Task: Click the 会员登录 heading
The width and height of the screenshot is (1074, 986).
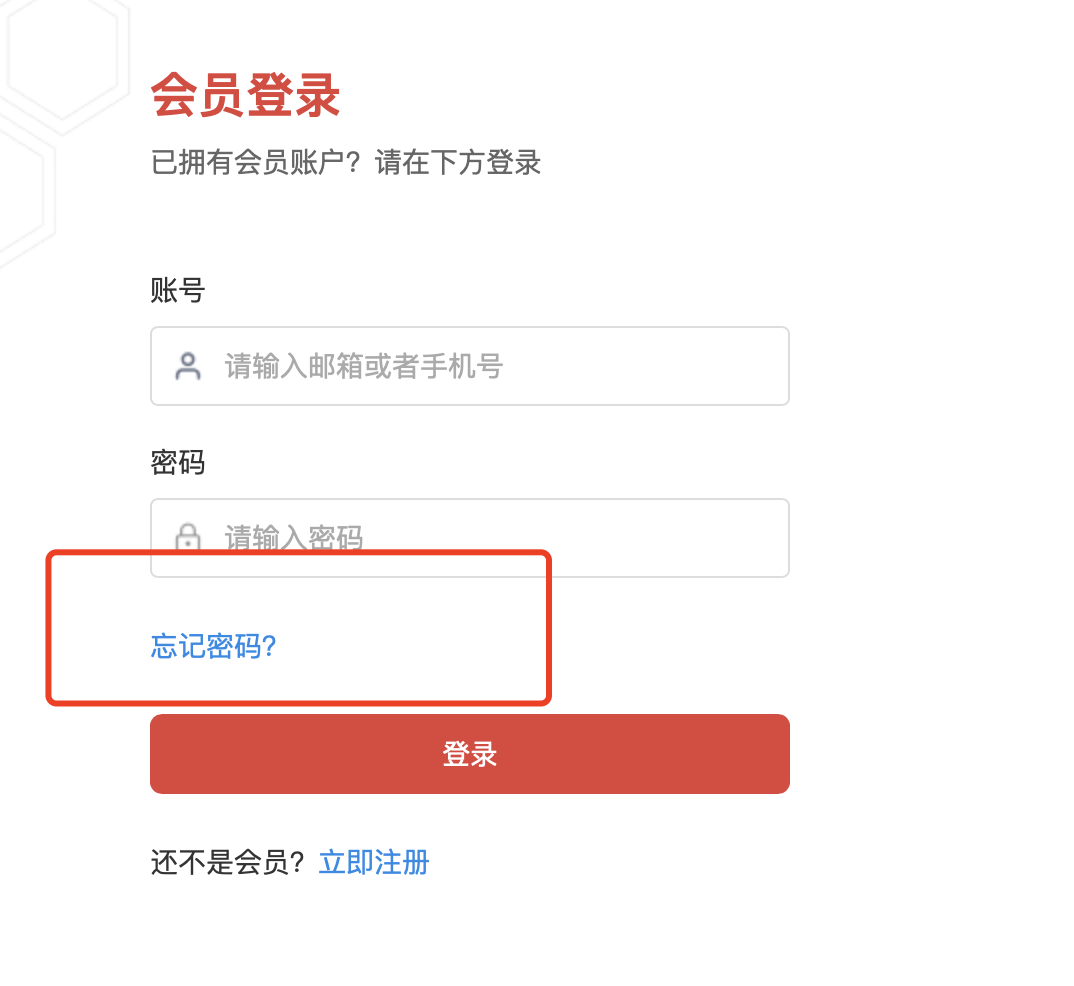Action: coord(245,95)
